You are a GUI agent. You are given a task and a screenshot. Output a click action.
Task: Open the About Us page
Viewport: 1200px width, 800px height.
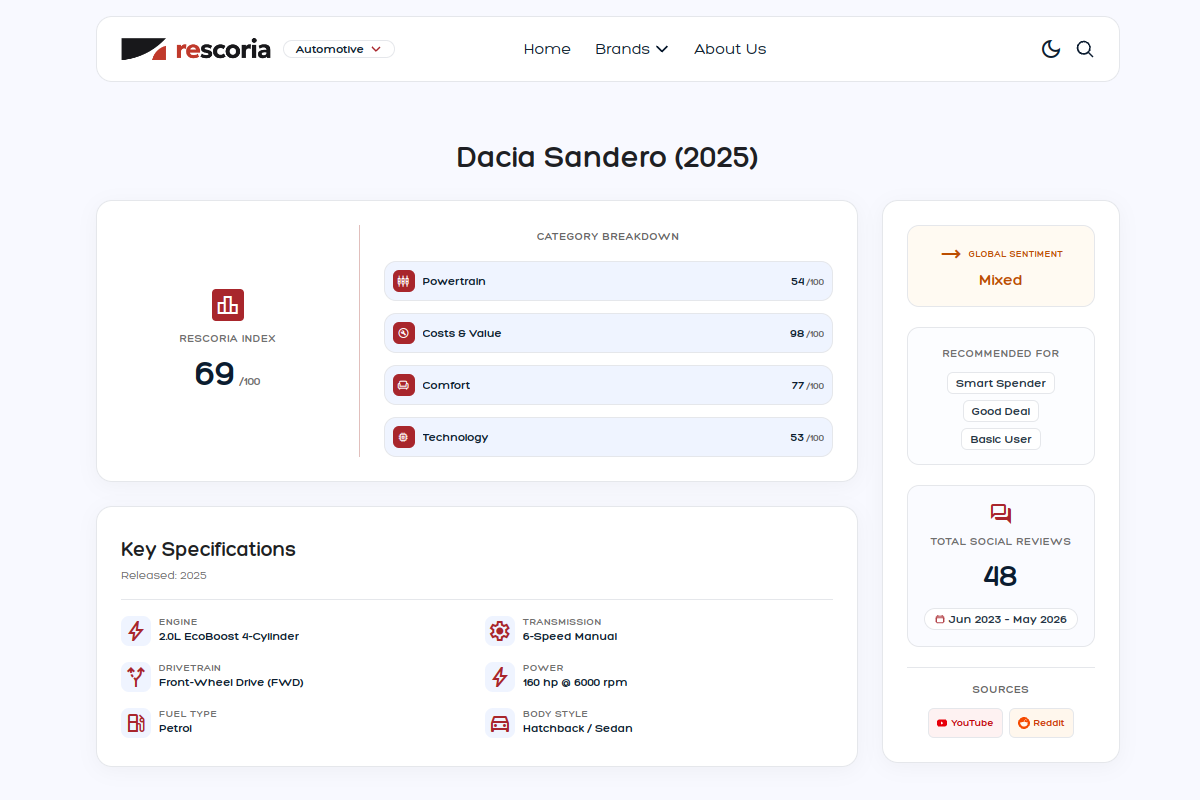[730, 49]
